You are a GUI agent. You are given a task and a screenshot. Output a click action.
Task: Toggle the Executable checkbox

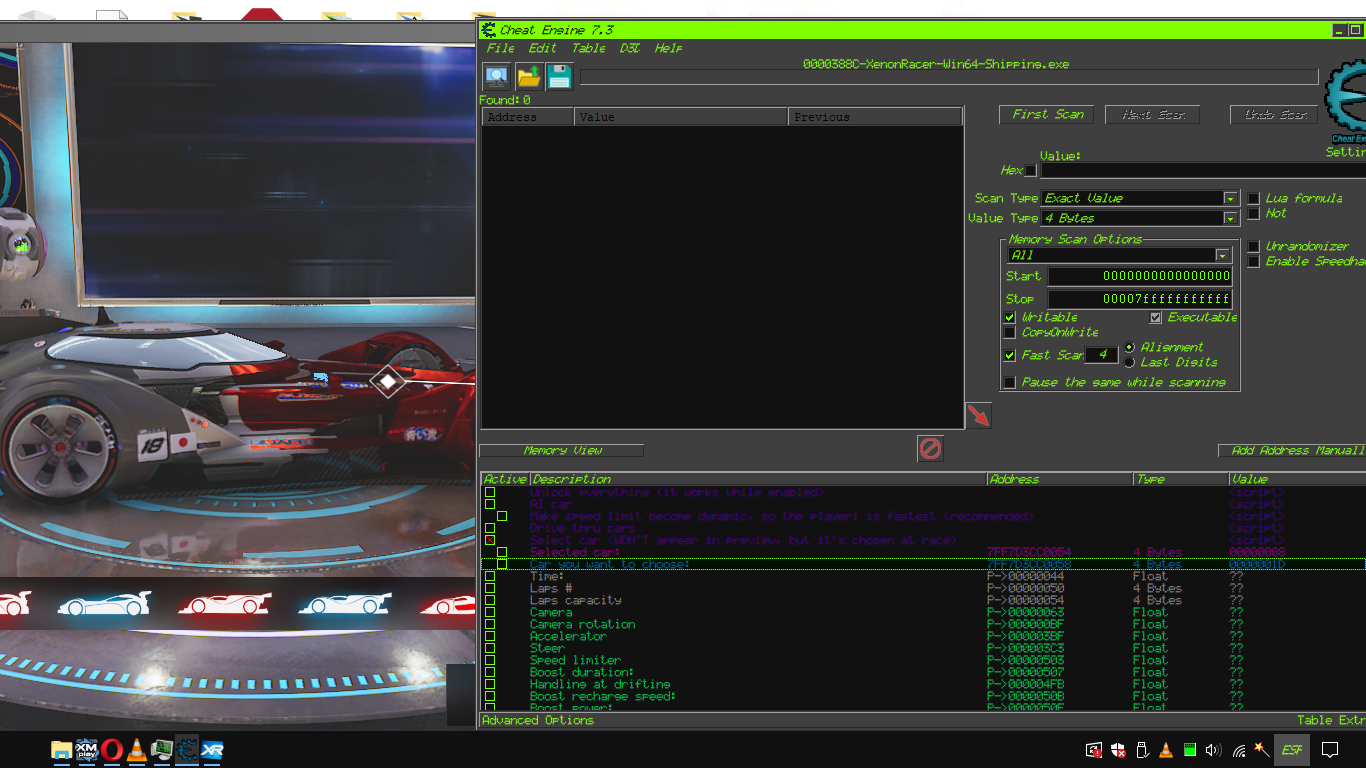tap(1156, 317)
